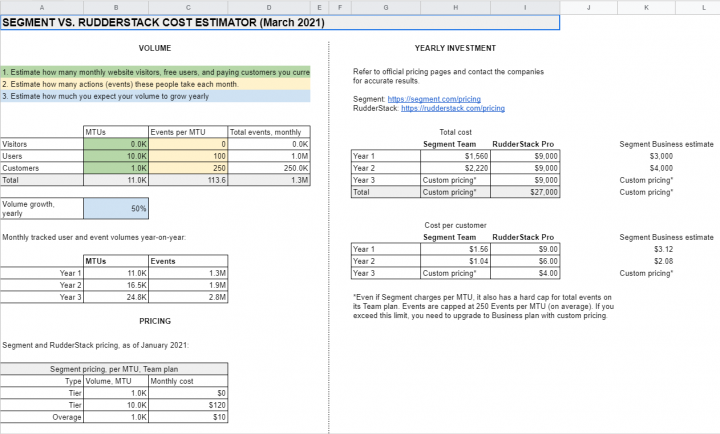The image size is (720, 434).
Task: Click the Users MTUs 10.0K cell
Action: pos(116,156)
